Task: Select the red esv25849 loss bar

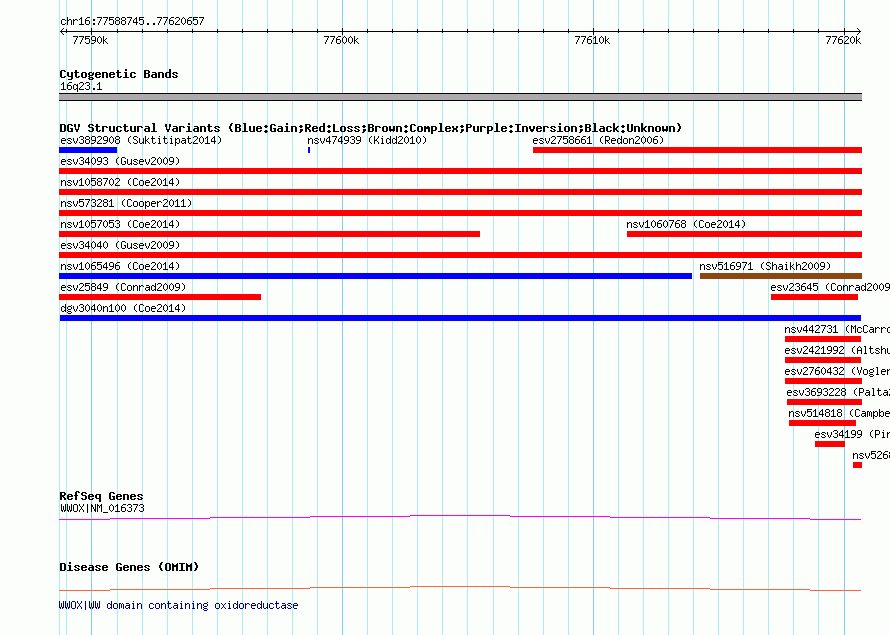Action: coord(160,297)
